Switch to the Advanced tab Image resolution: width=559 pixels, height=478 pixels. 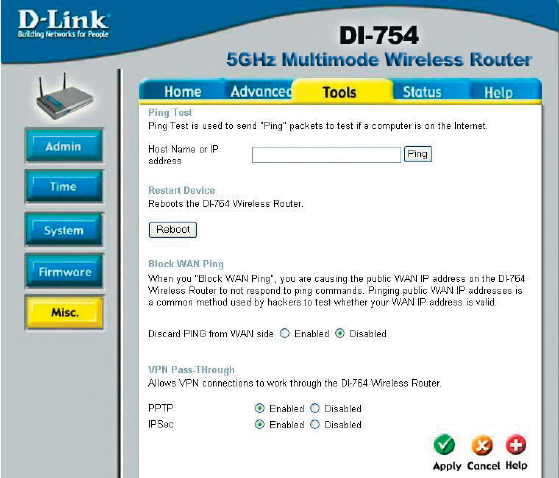point(261,92)
